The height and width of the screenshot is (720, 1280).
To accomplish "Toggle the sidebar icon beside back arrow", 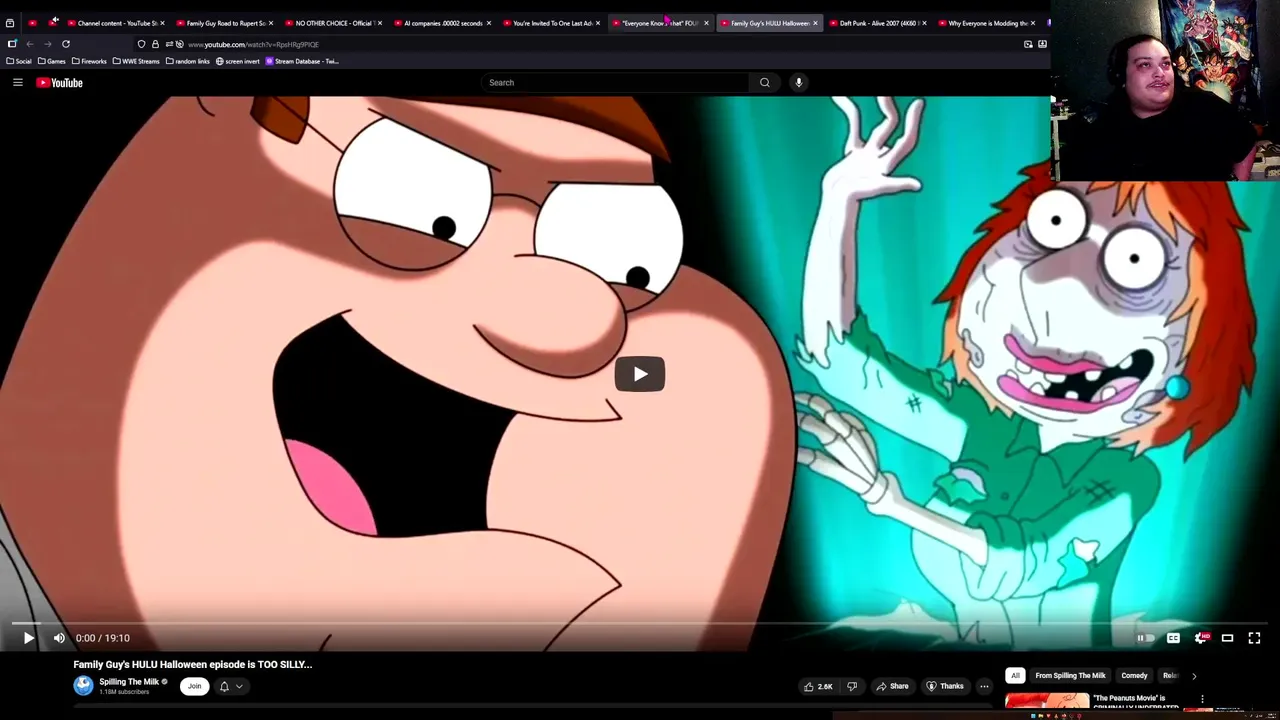I will tap(12, 44).
